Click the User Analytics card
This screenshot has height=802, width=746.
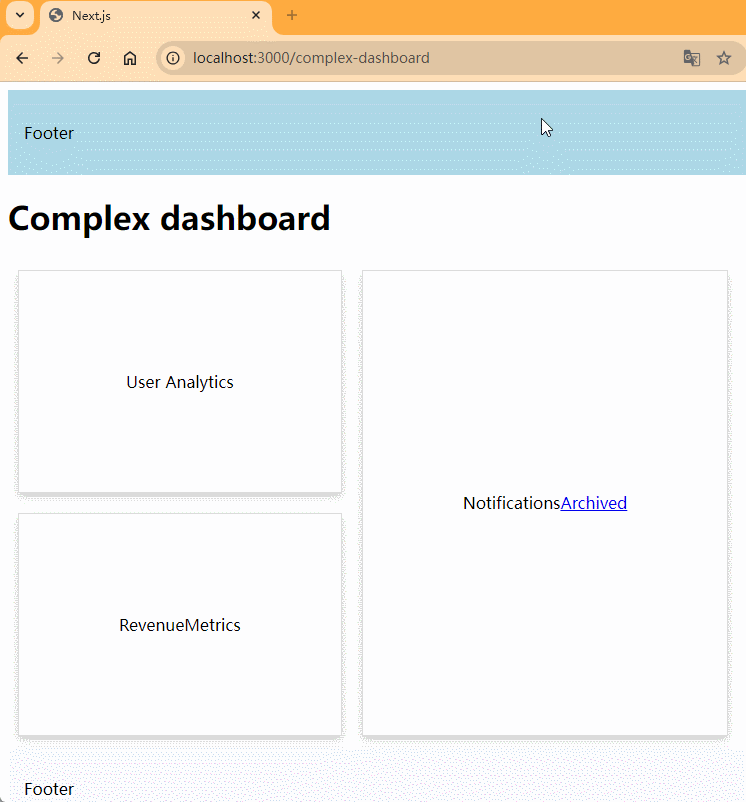pyautogui.click(x=180, y=382)
